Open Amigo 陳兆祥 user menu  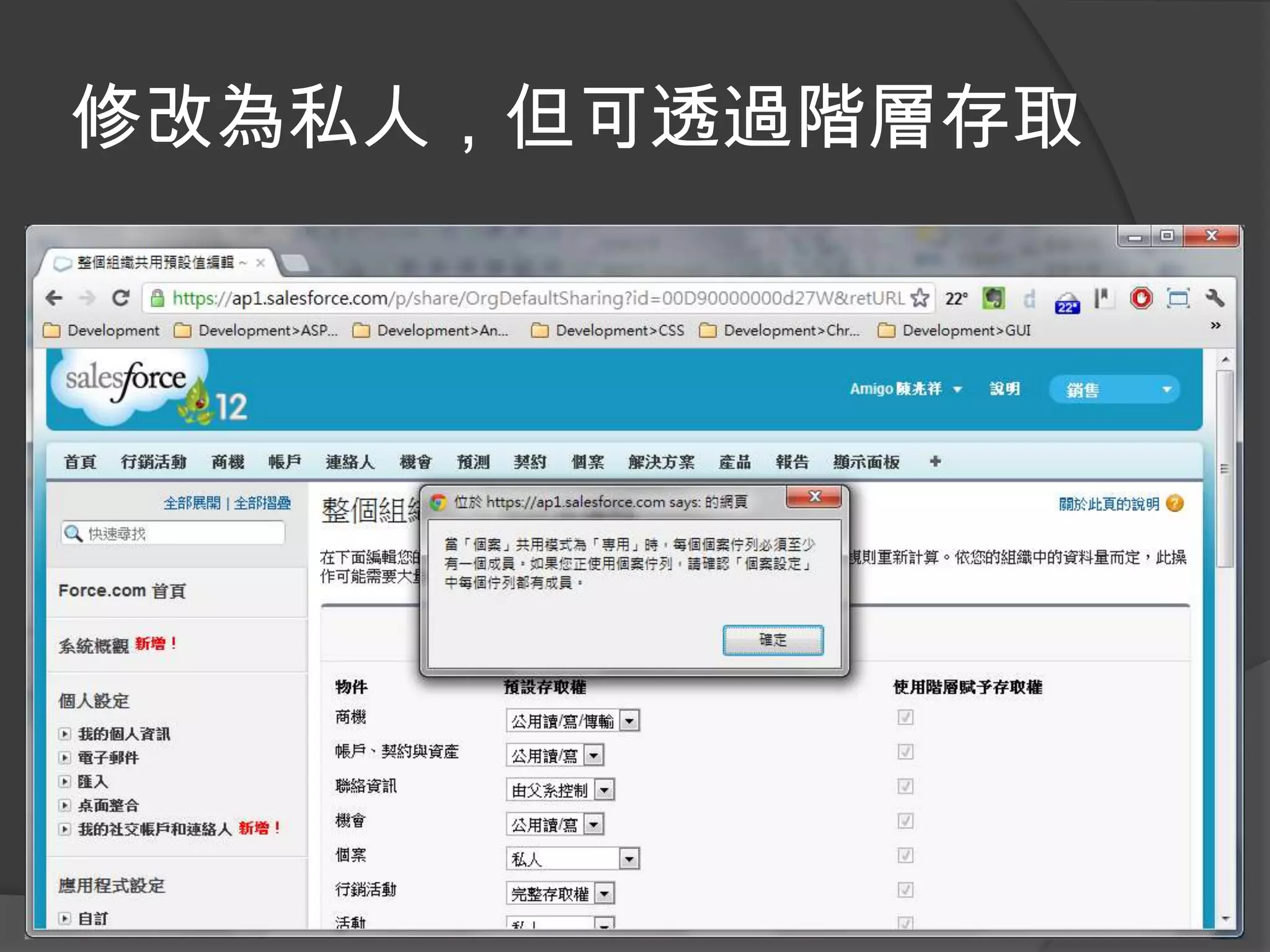pyautogui.click(x=905, y=389)
